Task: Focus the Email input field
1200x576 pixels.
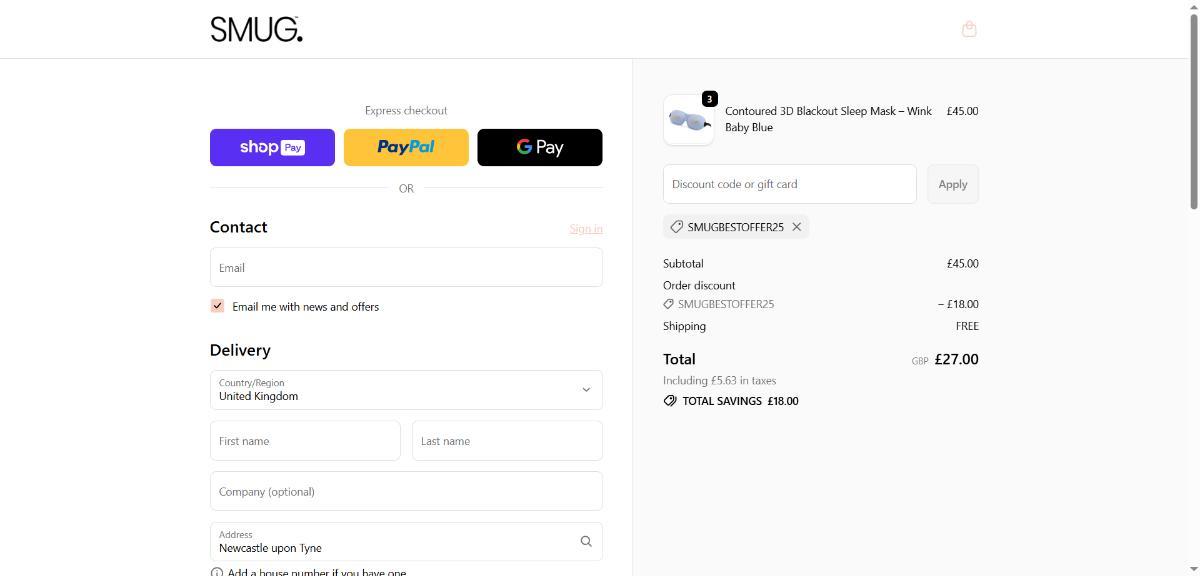Action: (406, 268)
